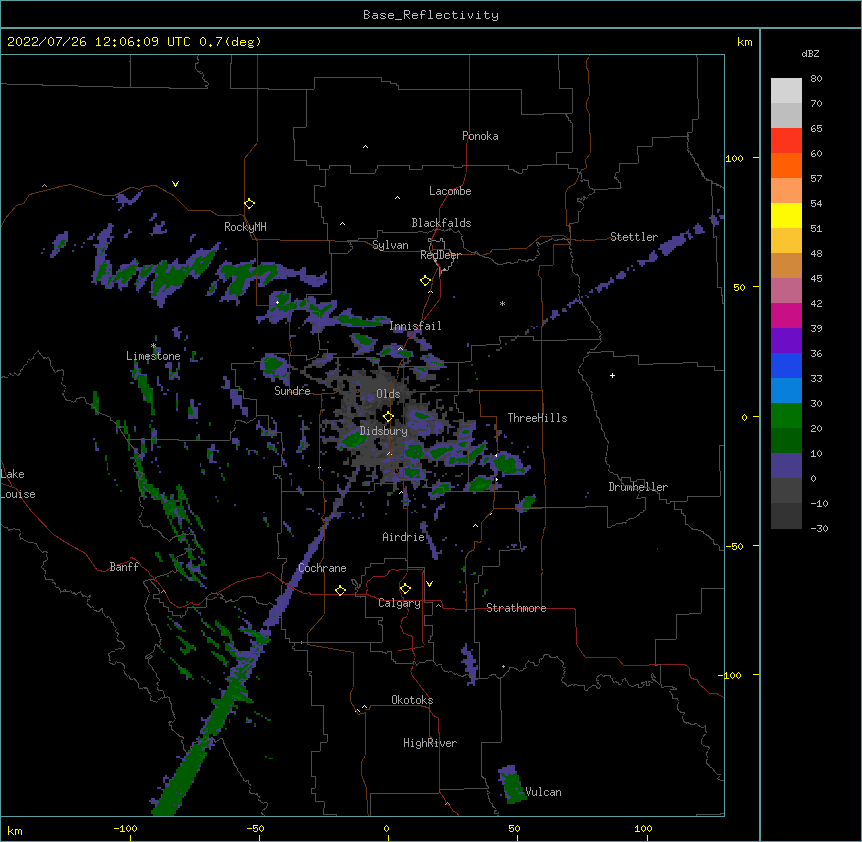Image resolution: width=862 pixels, height=842 pixels.
Task: Pick the red swatch in dBZ legend
Action: click(x=786, y=141)
